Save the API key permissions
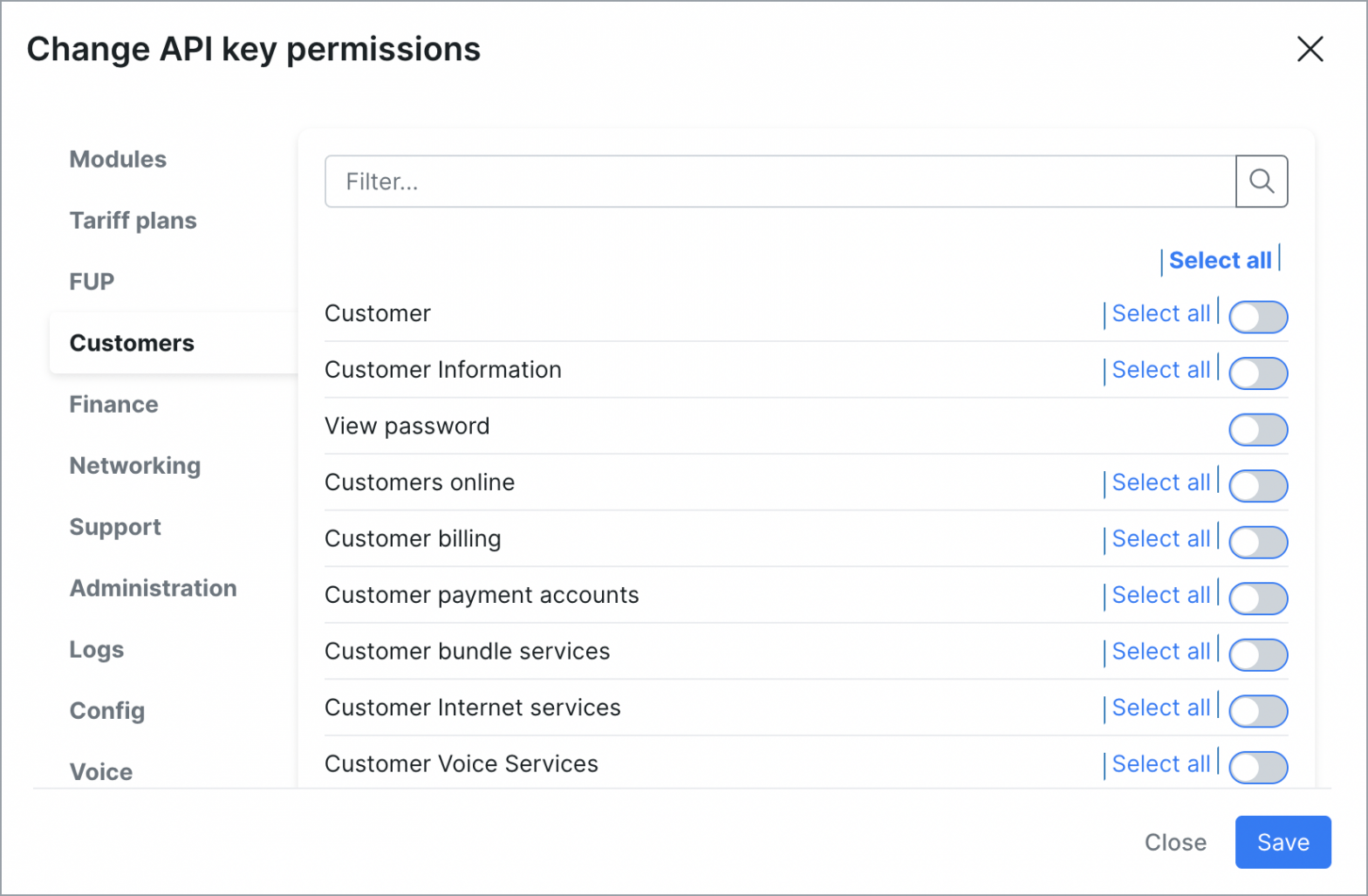This screenshot has width=1368, height=896. (1282, 842)
